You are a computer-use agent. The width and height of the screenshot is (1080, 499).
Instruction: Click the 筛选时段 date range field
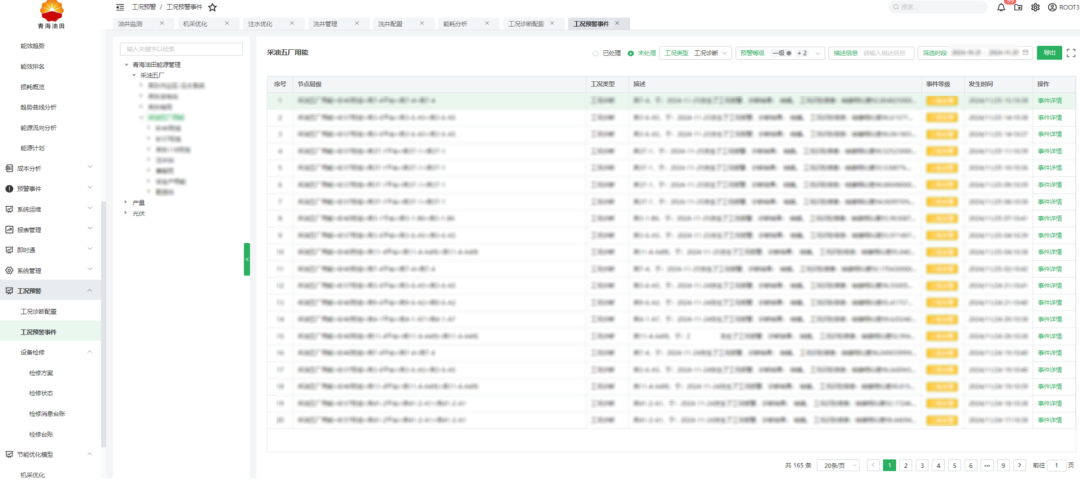[975, 53]
